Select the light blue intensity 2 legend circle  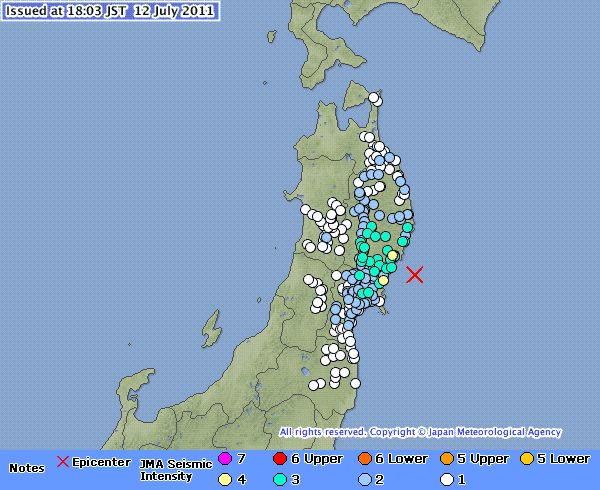[362, 479]
